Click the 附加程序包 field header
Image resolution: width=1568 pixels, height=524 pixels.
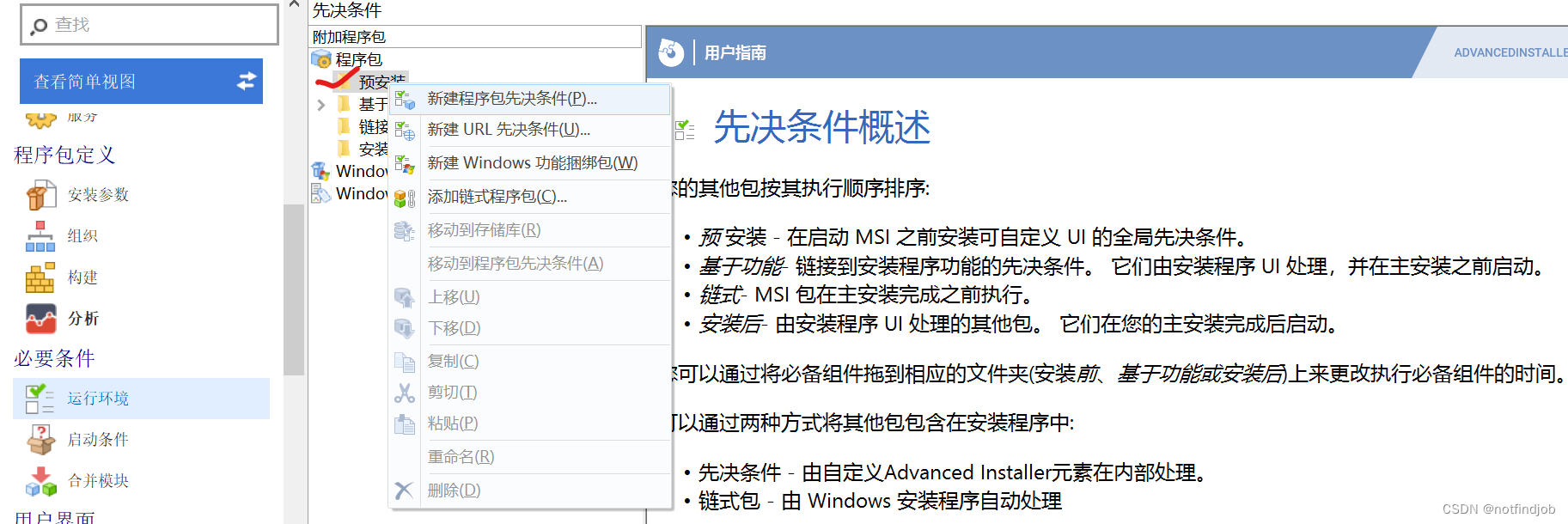tap(475, 37)
